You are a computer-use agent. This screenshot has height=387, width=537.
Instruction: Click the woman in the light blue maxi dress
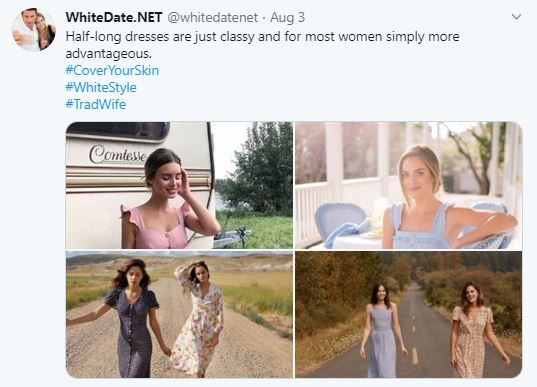(383, 331)
